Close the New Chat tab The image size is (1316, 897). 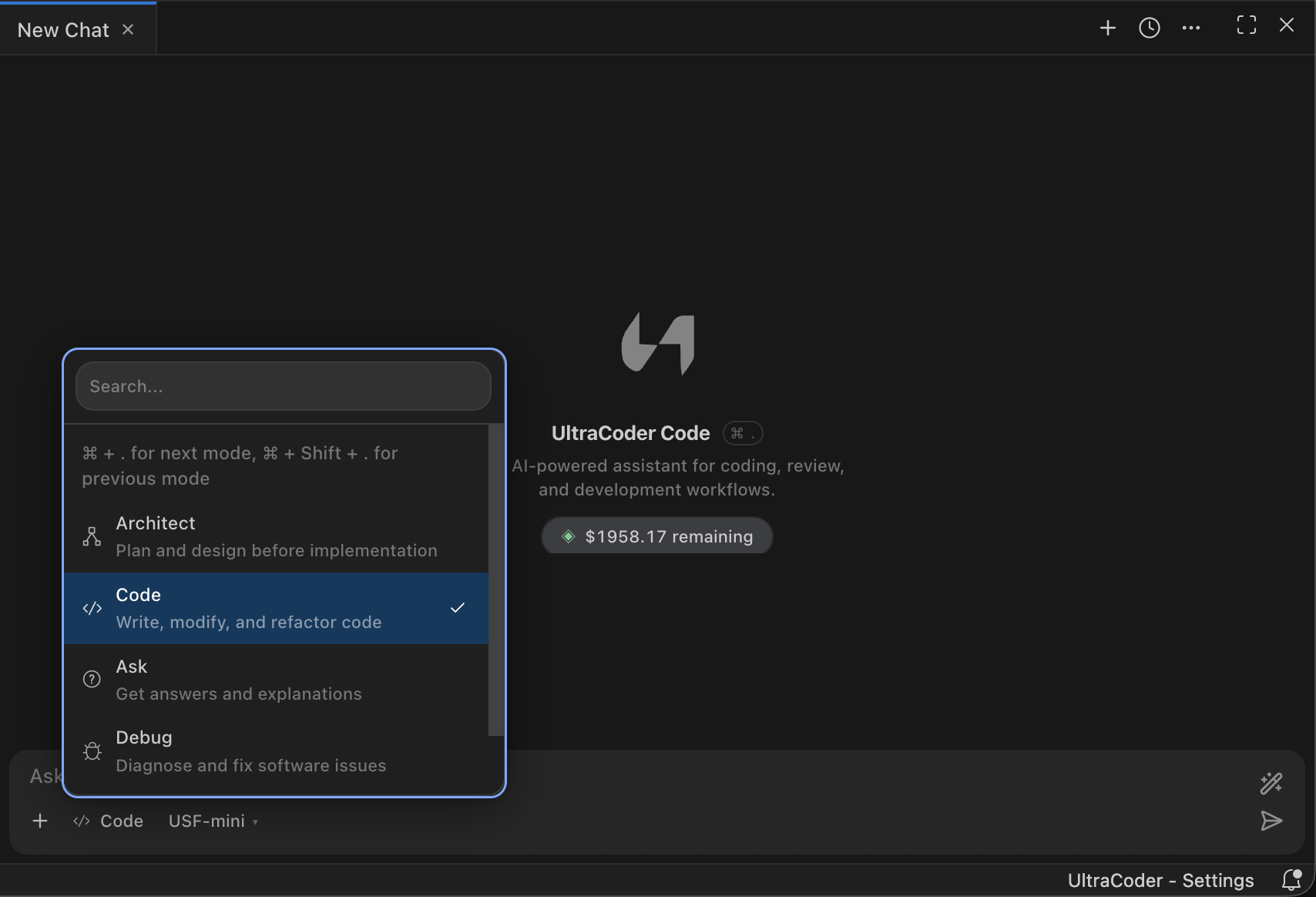point(128,29)
